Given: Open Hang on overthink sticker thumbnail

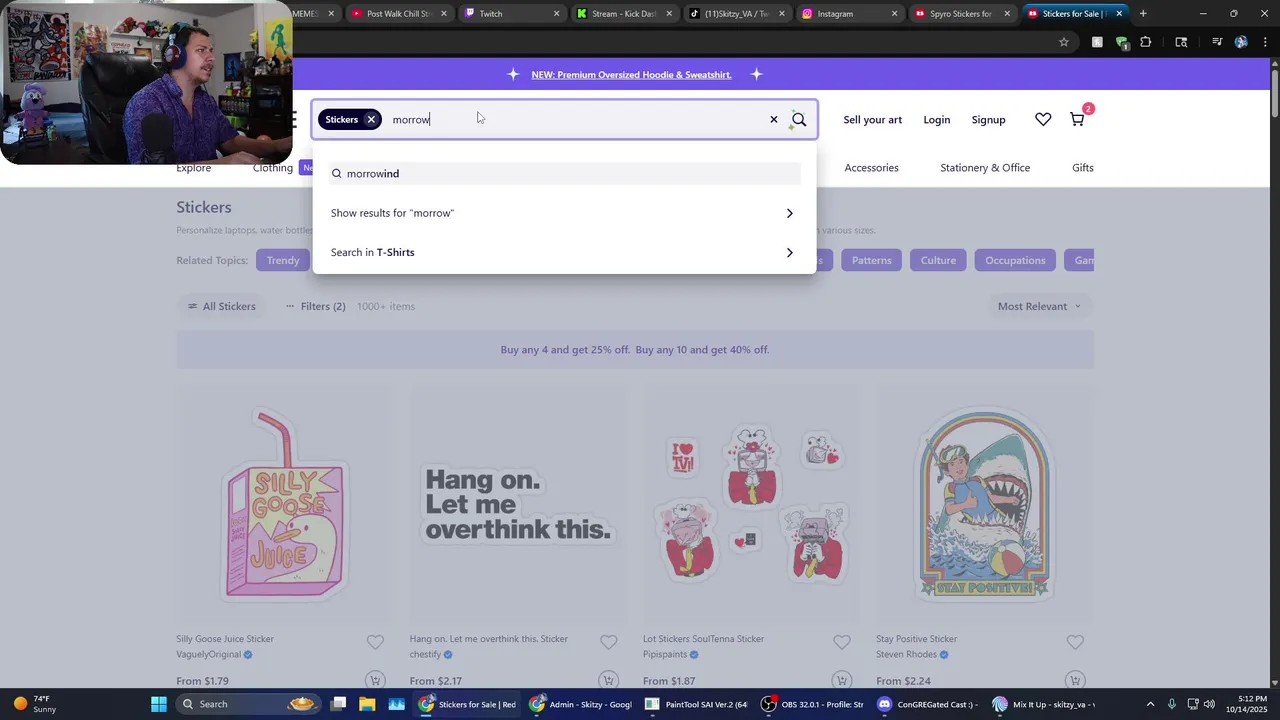Looking at the screenshot, I should point(518,505).
